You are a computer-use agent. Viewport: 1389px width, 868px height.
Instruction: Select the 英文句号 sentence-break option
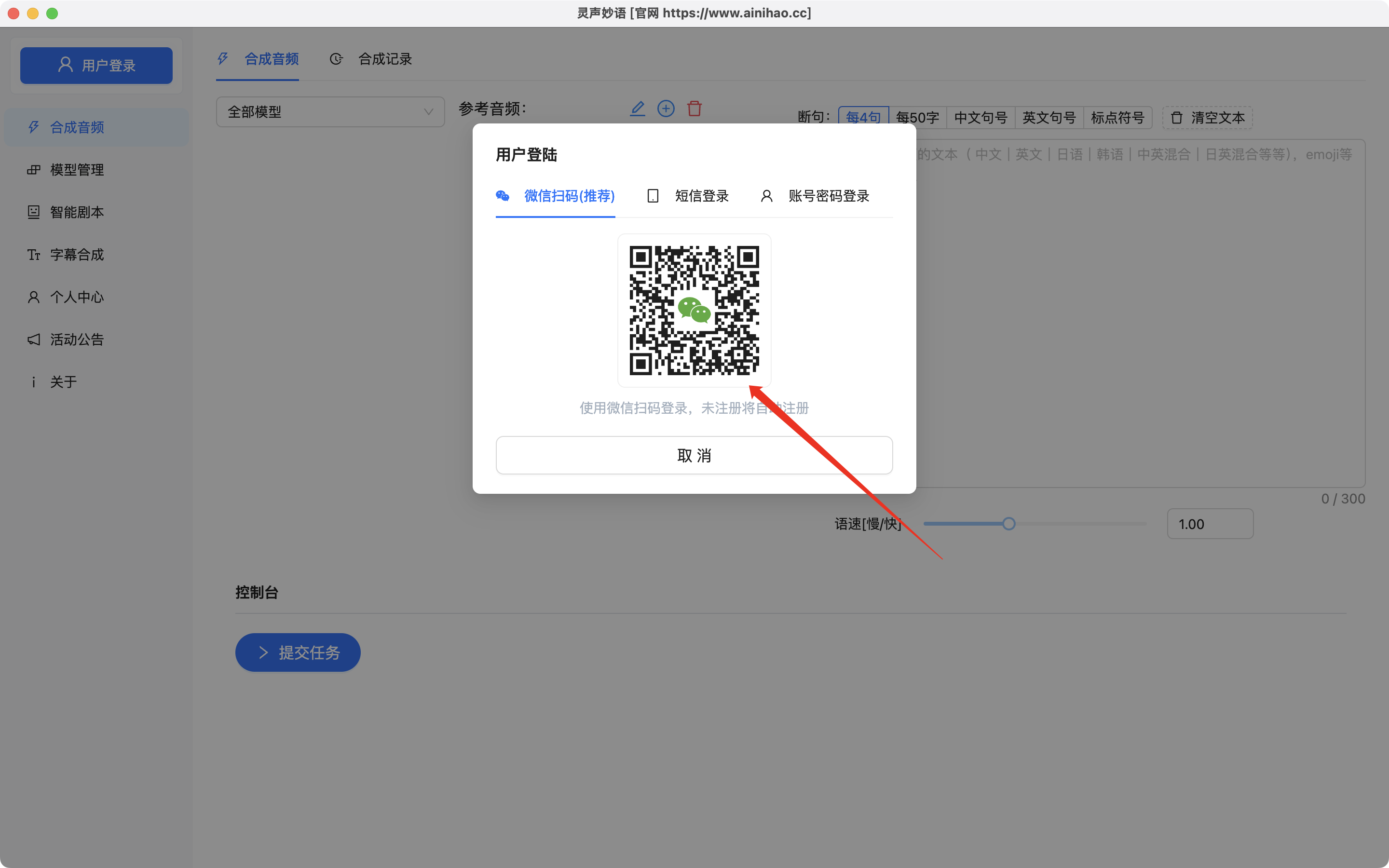click(x=1049, y=118)
